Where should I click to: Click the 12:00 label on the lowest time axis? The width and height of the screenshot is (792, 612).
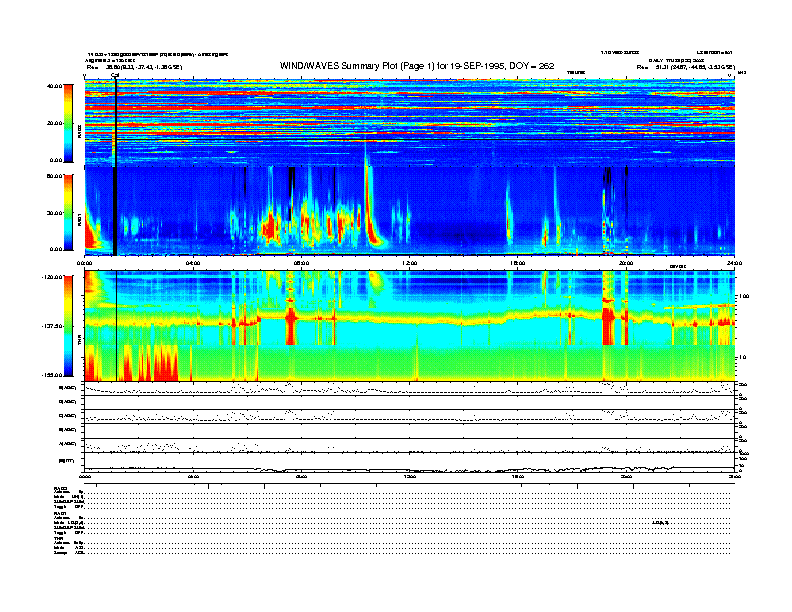410,477
